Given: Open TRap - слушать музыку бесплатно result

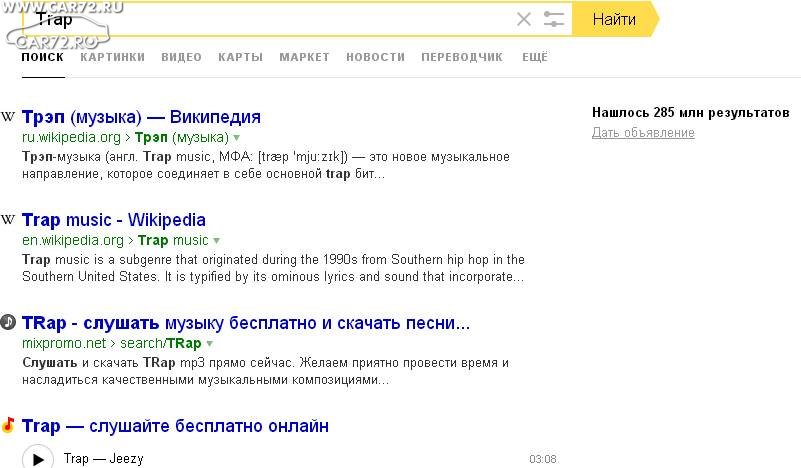Looking at the screenshot, I should click(x=246, y=323).
